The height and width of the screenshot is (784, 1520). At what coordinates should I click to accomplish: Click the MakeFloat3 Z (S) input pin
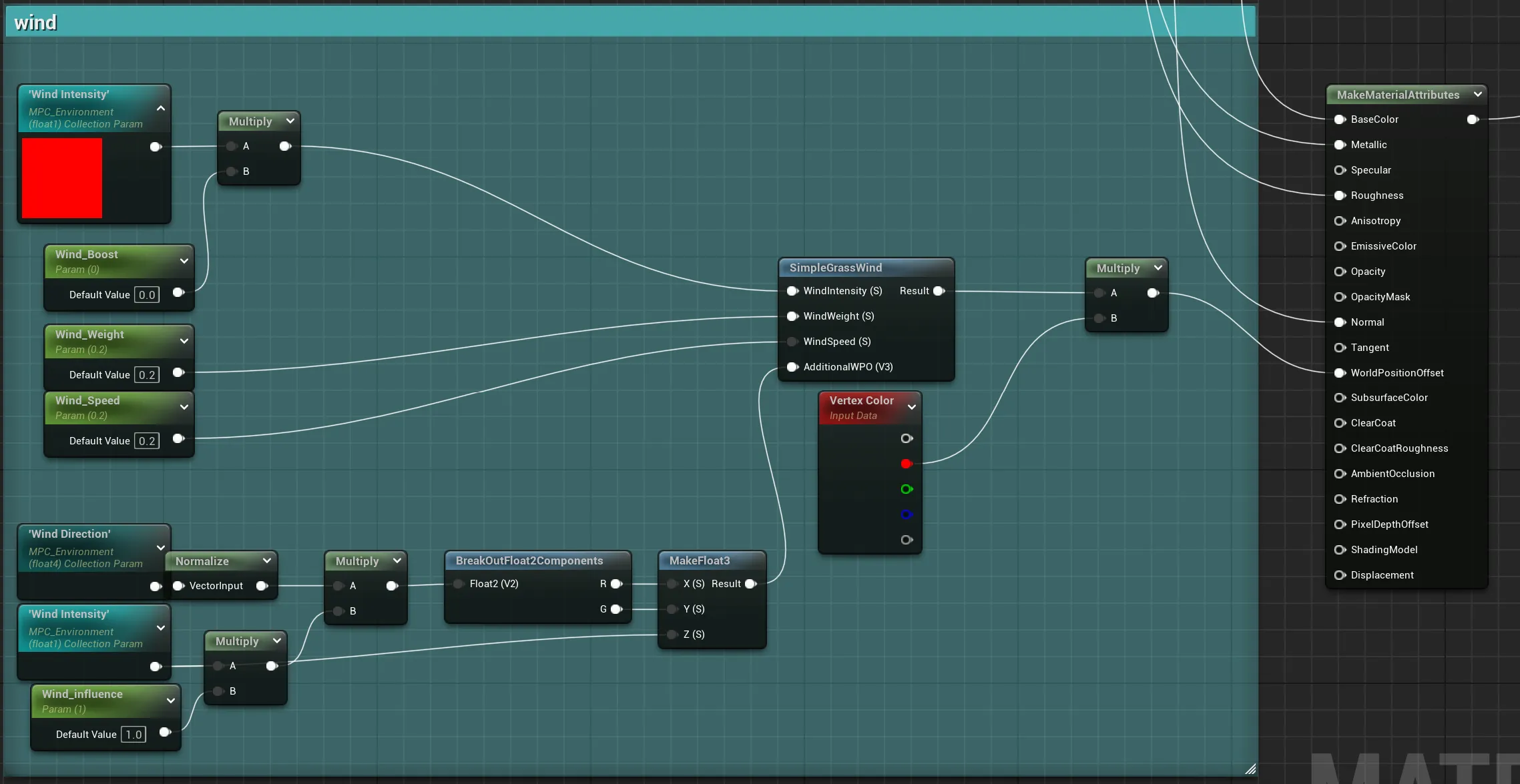click(x=672, y=635)
